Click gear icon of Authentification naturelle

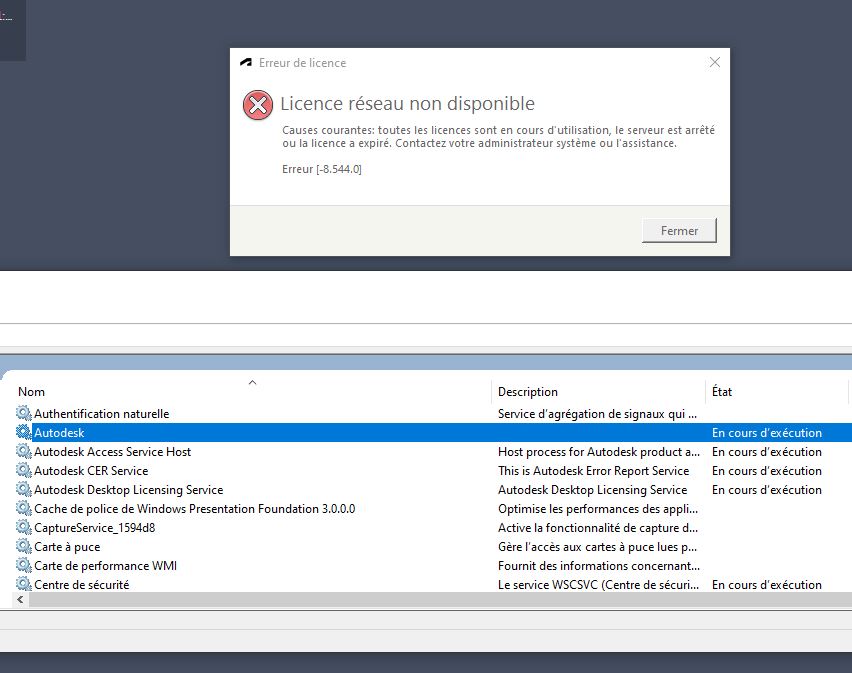(x=24, y=413)
